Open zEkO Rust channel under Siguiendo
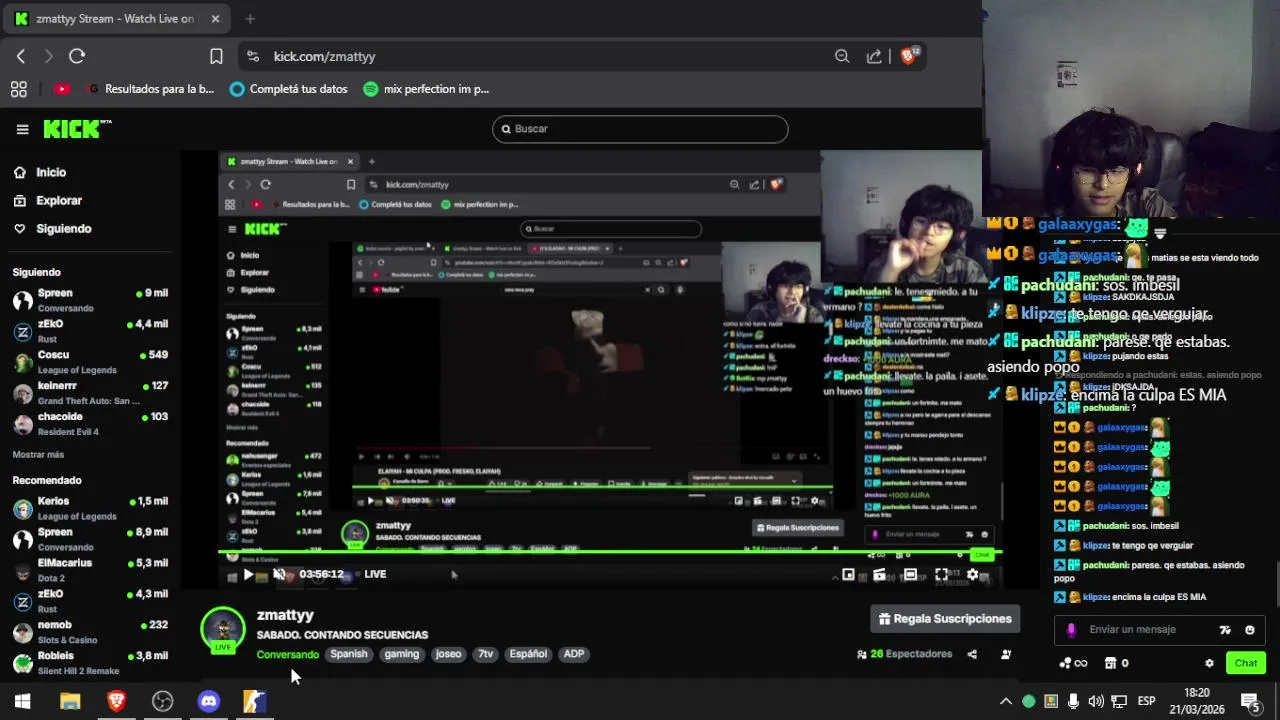 90,331
